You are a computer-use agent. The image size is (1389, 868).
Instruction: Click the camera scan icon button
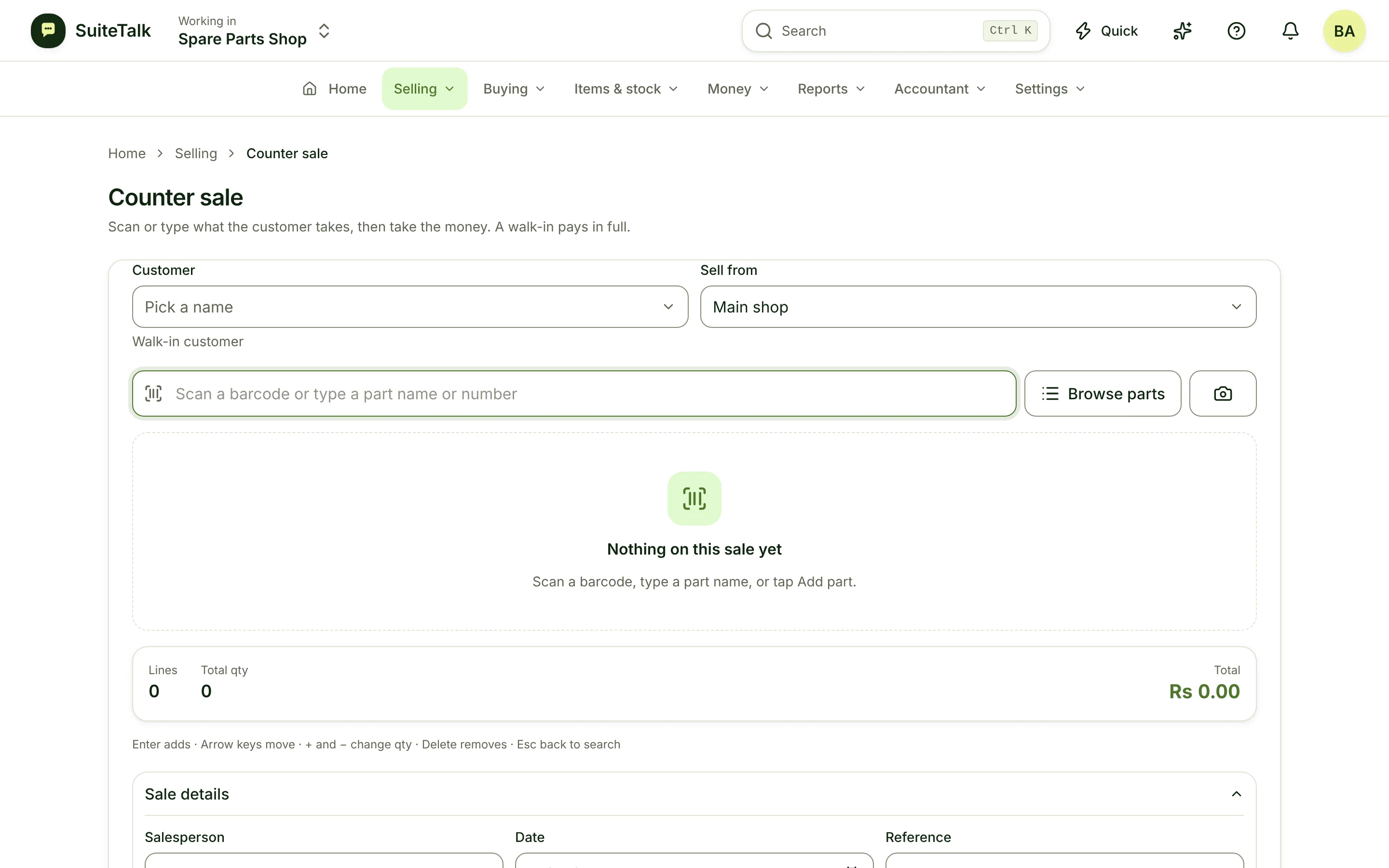click(x=1223, y=394)
